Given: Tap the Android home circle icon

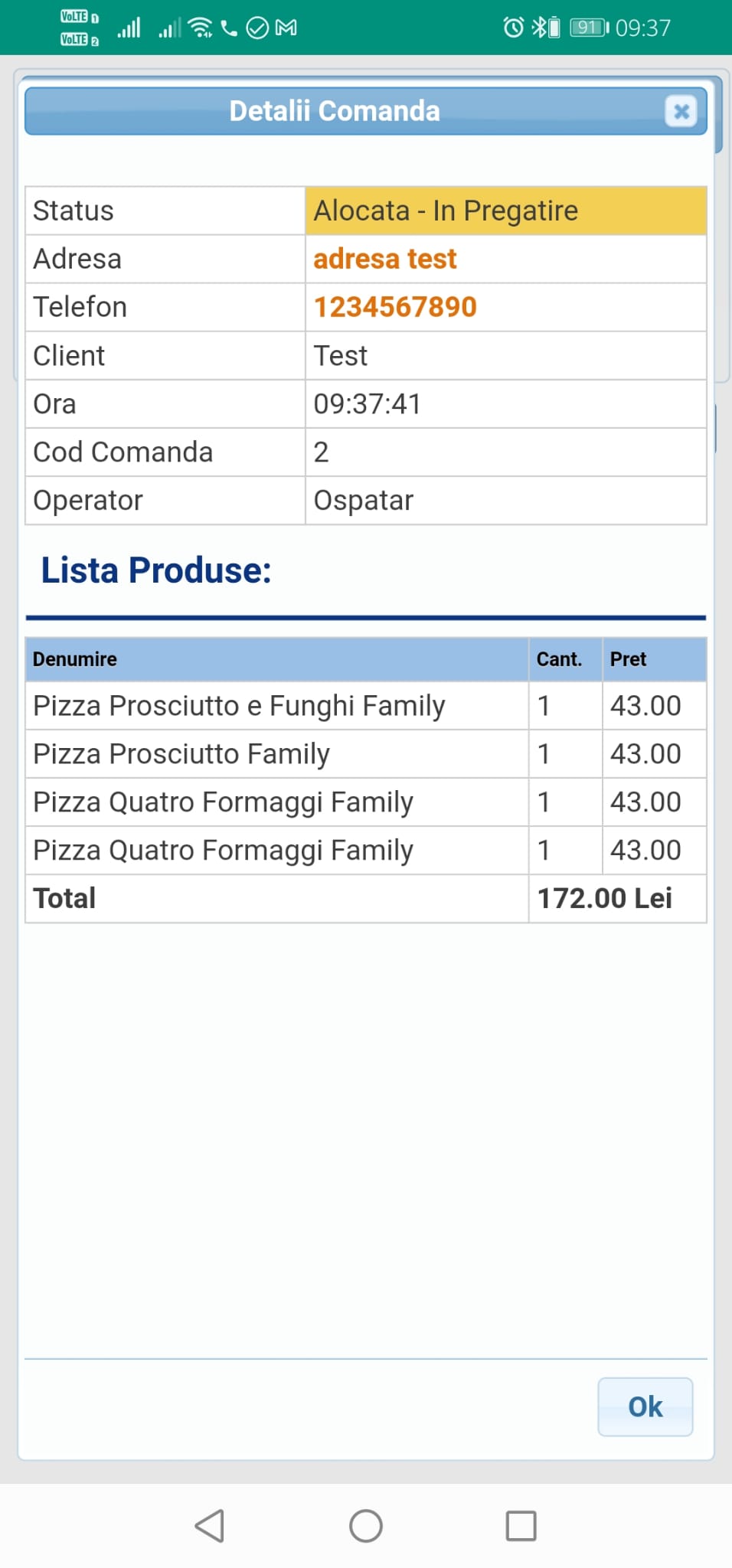Looking at the screenshot, I should pos(366,1526).
